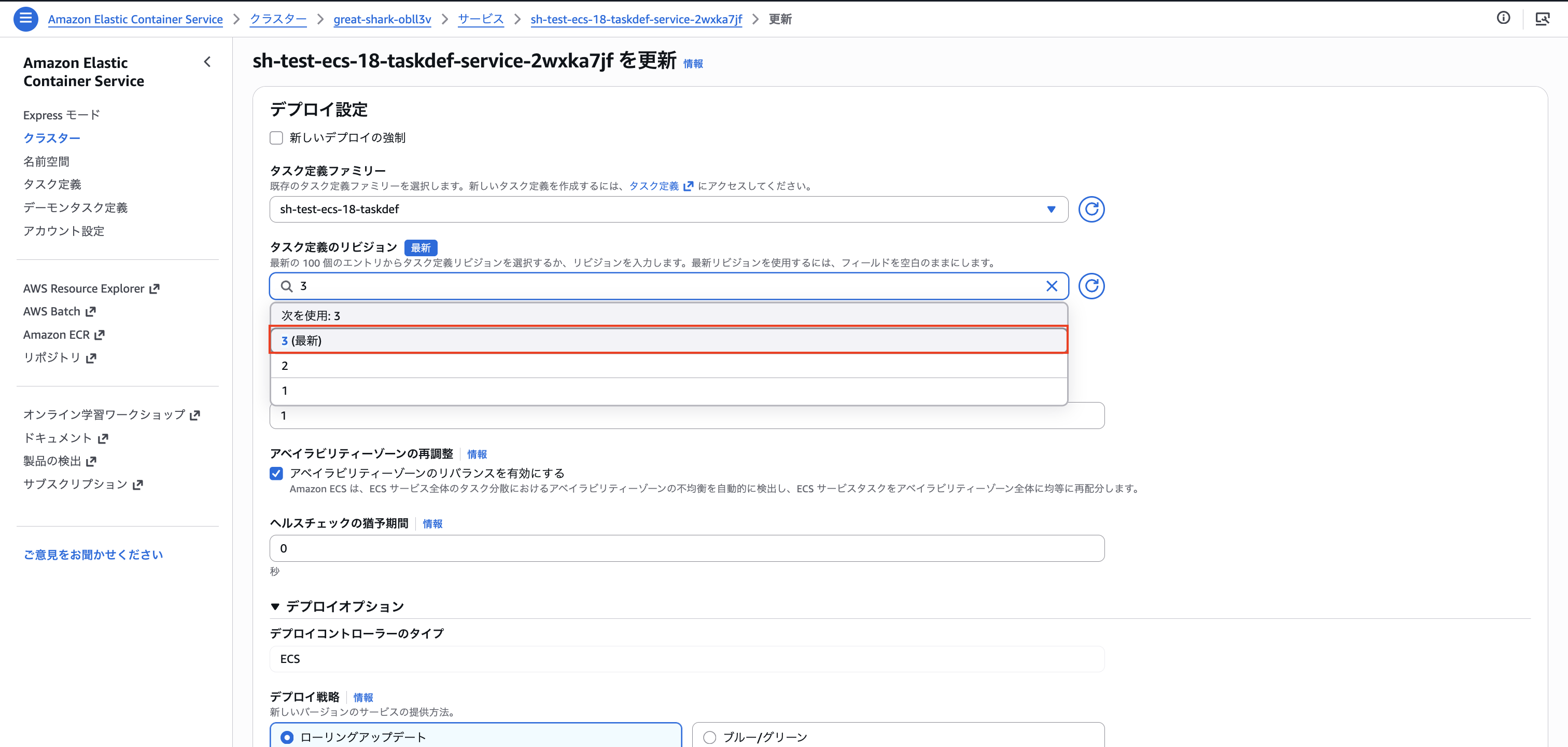Click external link icon next to オンライン学習ワークショップ
The image size is (1568, 747).
[x=195, y=415]
